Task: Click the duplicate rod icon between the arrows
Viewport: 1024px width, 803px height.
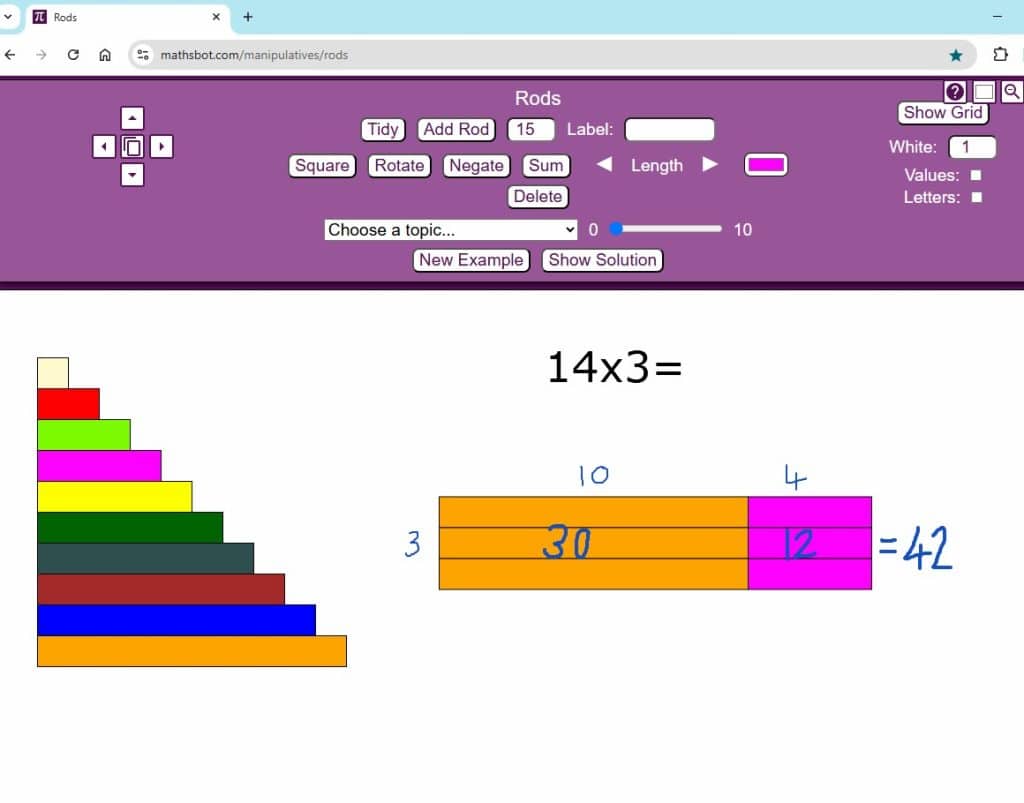Action: (x=133, y=146)
